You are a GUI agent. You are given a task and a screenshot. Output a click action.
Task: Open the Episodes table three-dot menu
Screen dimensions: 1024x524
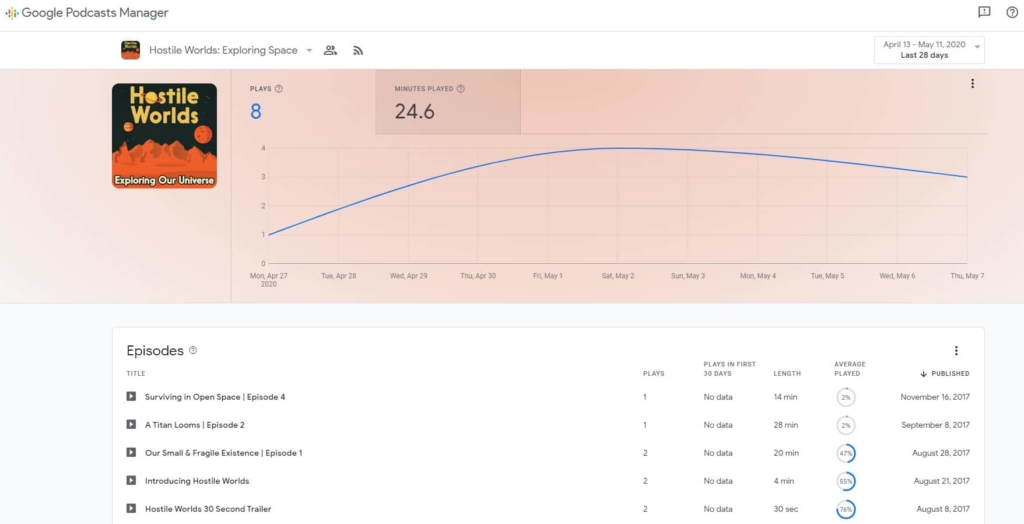[956, 351]
